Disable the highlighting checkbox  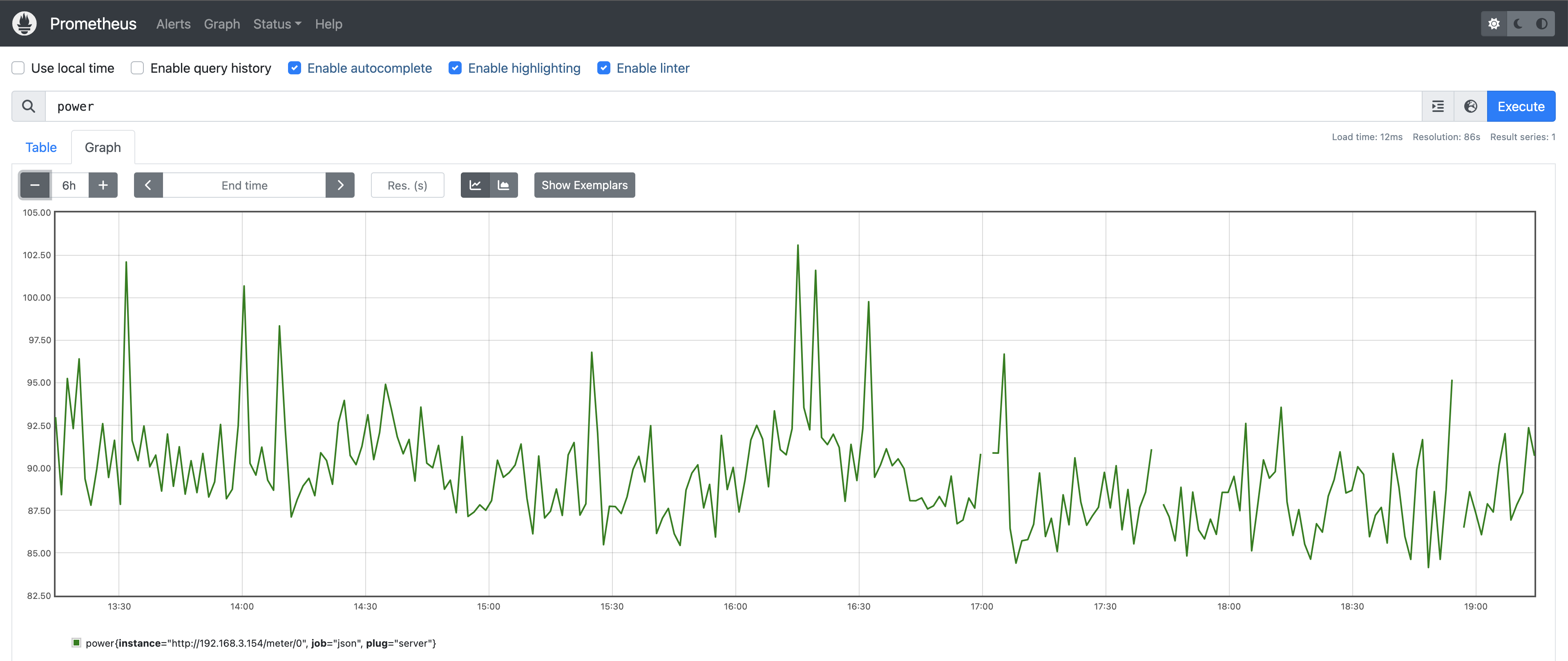[455, 68]
